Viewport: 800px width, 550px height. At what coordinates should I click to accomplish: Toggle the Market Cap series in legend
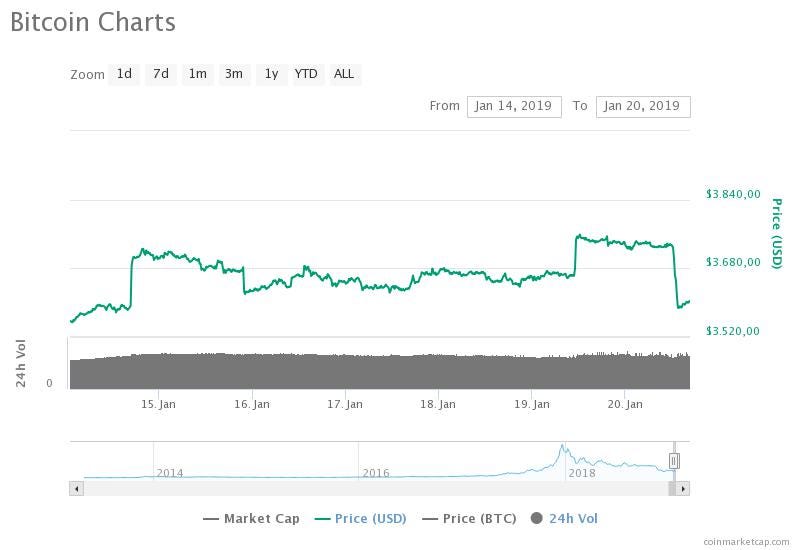pyautogui.click(x=251, y=519)
